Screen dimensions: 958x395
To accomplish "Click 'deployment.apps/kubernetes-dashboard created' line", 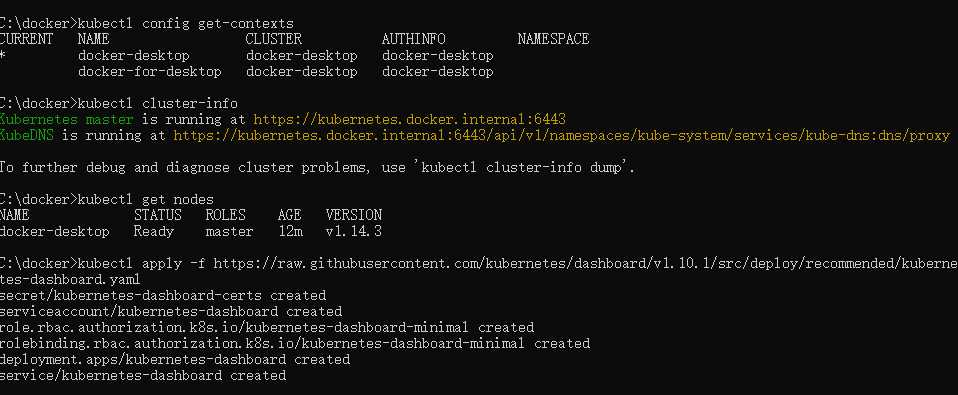I will tap(175, 359).
